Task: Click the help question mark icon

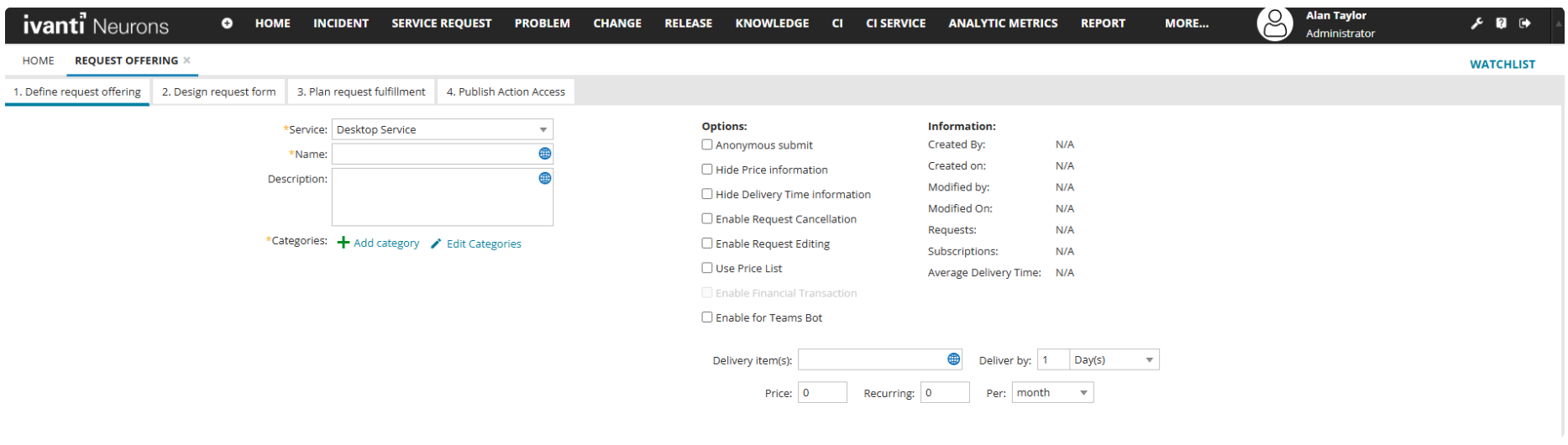Action: coord(1501,24)
